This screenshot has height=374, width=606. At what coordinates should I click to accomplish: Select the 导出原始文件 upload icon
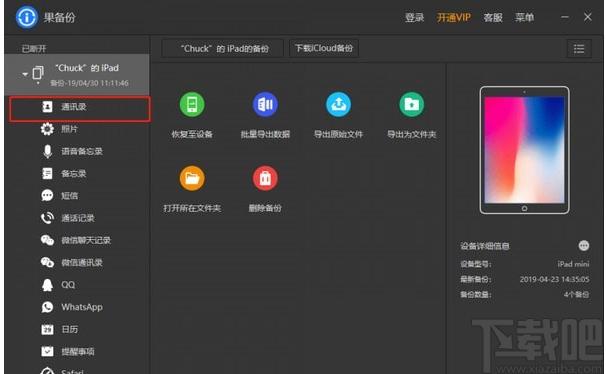click(338, 104)
